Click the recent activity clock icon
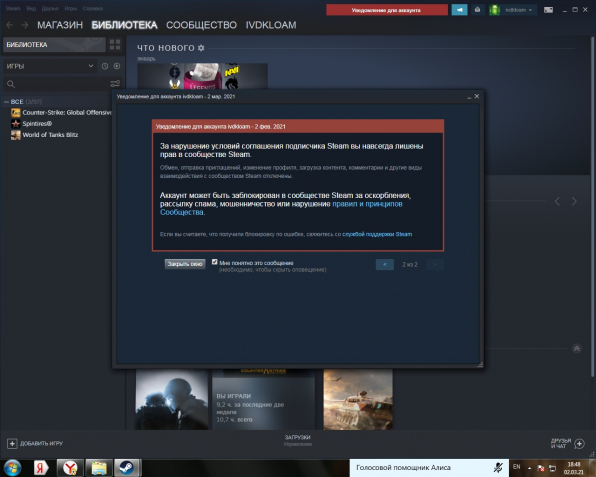This screenshot has width=596, height=477. [x=105, y=66]
